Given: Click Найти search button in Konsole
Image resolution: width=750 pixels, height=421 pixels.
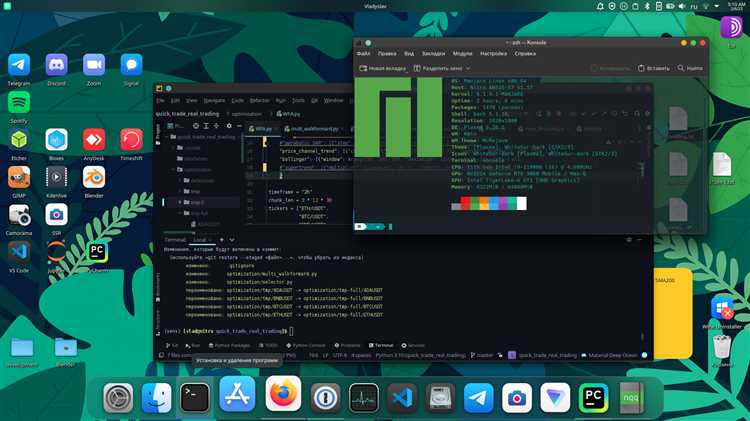Looking at the screenshot, I should tap(690, 68).
